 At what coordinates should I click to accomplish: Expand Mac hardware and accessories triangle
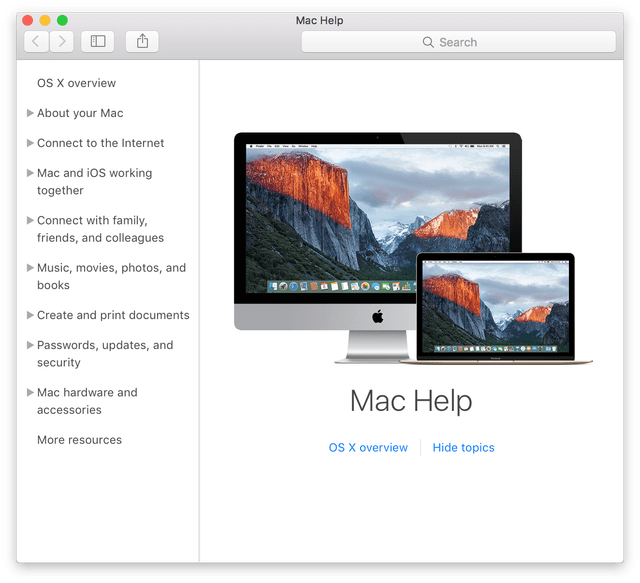[x=30, y=392]
